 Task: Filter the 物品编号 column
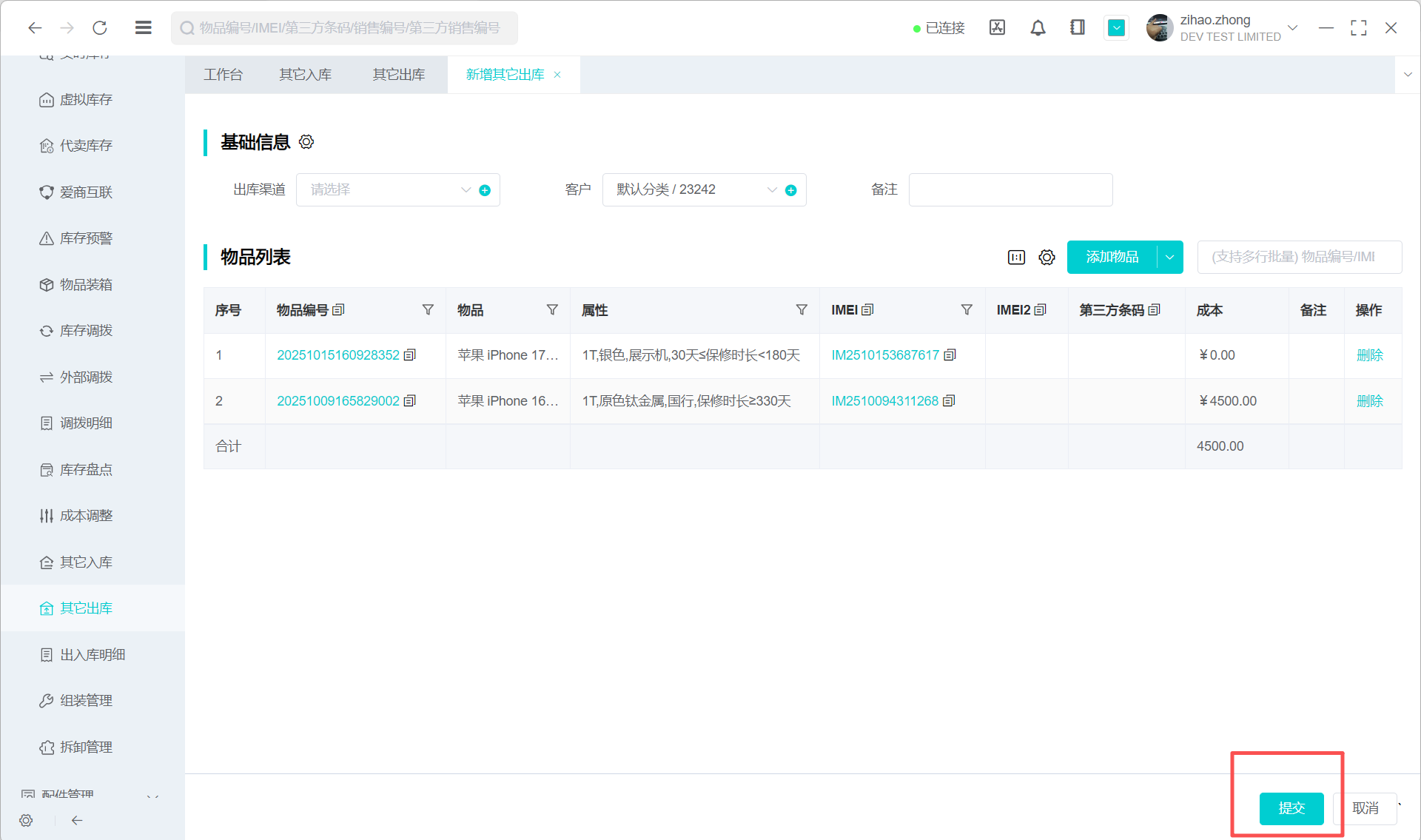[x=428, y=310]
